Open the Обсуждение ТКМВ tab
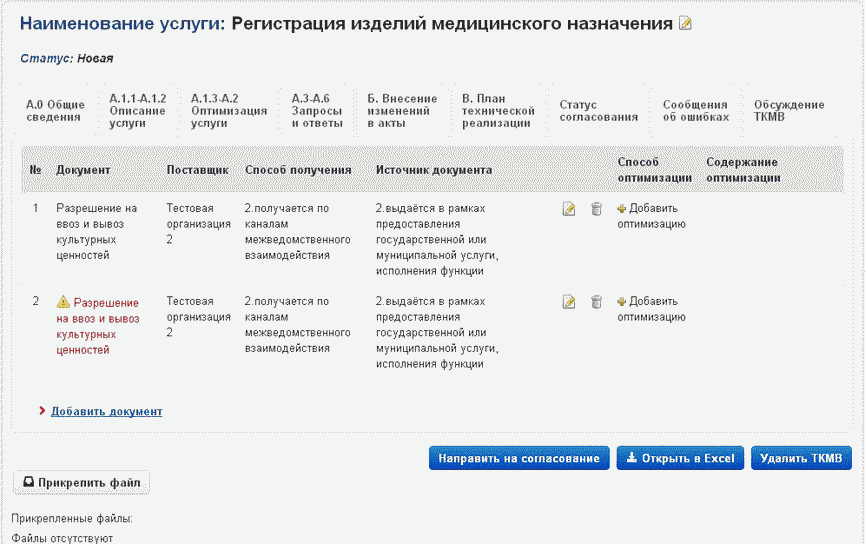The image size is (865, 544). pos(789,111)
